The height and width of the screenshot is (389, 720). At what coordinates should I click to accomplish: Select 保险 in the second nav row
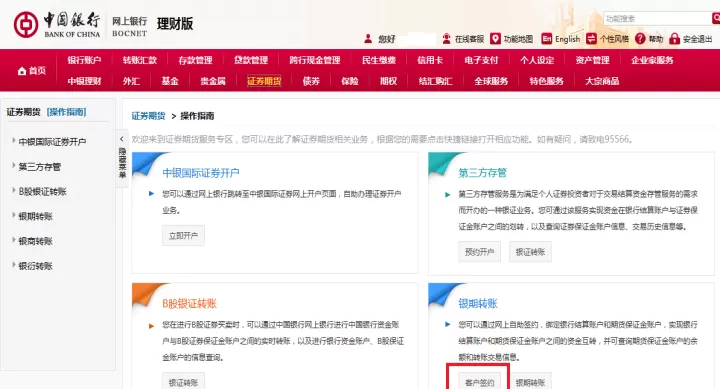(x=349, y=81)
